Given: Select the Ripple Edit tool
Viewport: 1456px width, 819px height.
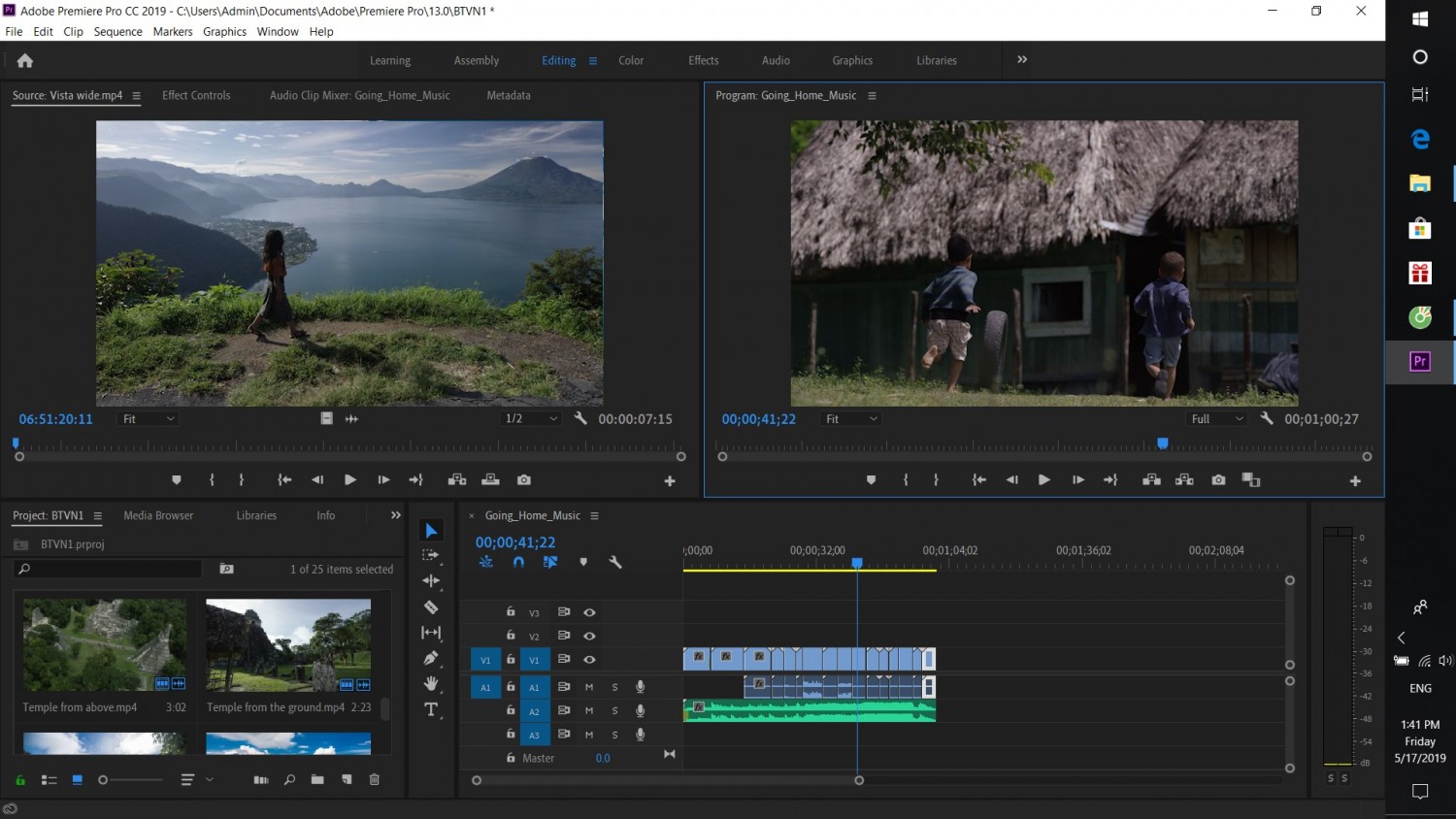Looking at the screenshot, I should 431,580.
